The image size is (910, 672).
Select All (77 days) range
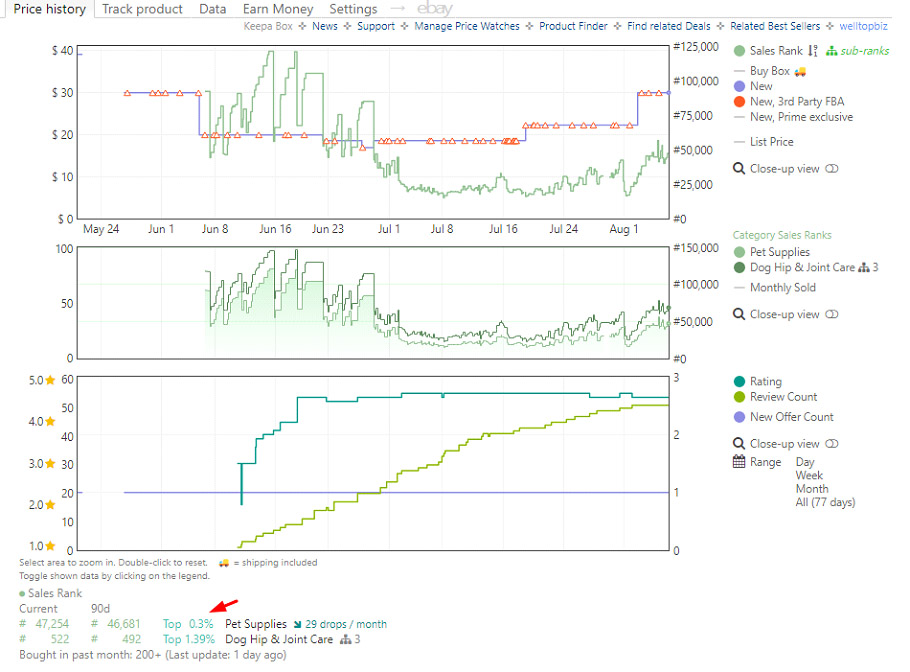click(x=825, y=502)
